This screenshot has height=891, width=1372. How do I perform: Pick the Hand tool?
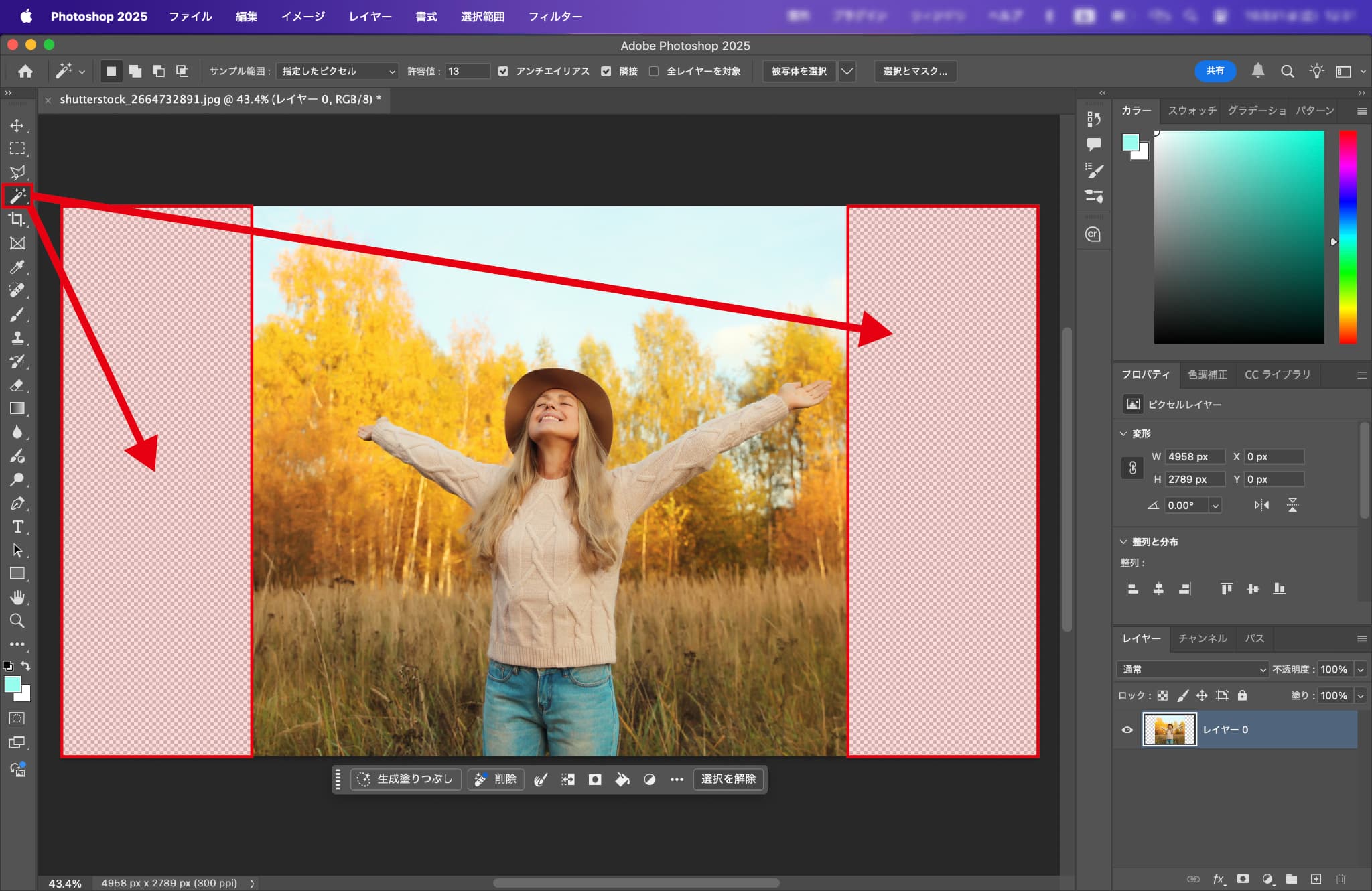17,597
